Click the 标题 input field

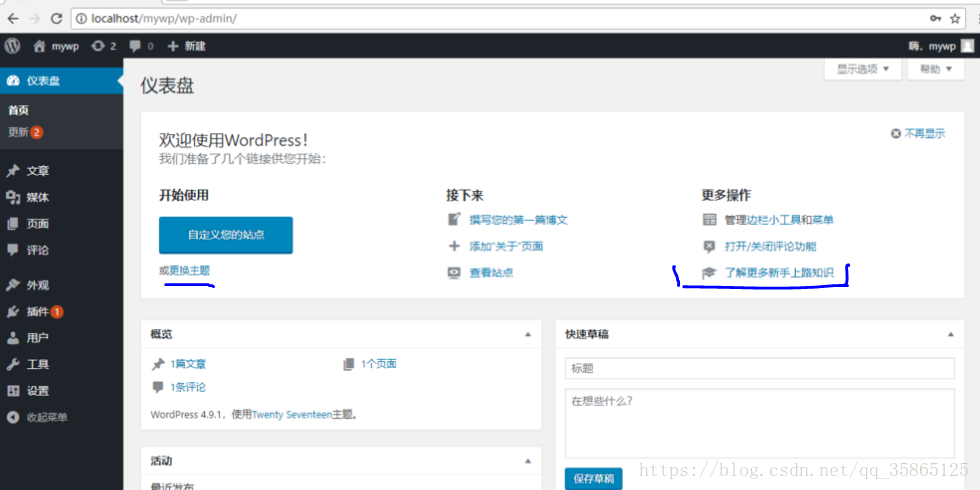[759, 368]
